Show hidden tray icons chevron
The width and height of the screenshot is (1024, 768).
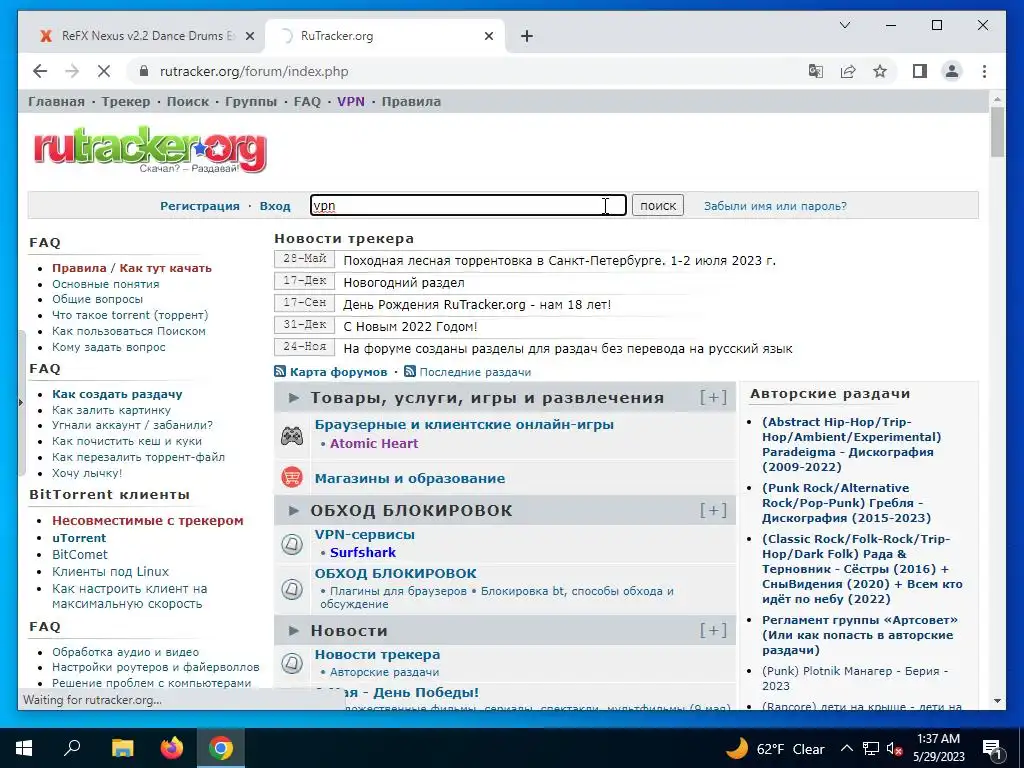coord(846,748)
